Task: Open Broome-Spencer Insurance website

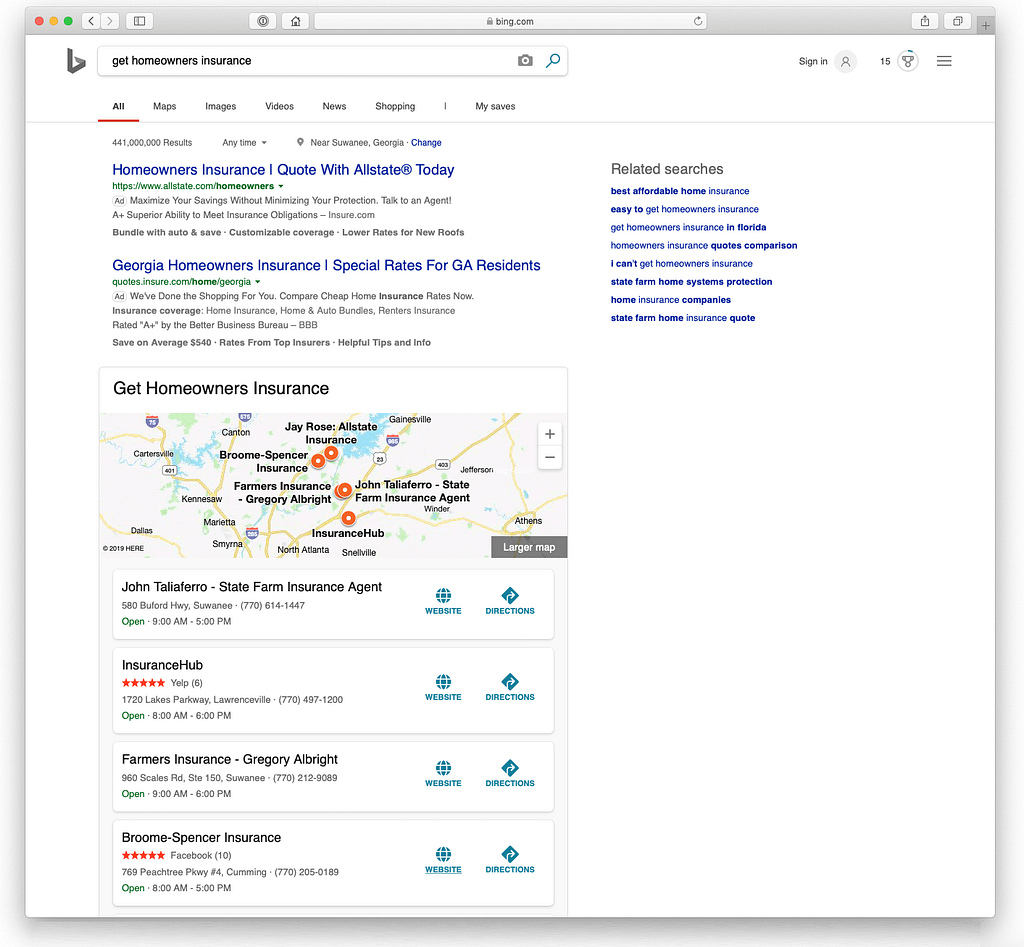Action: pos(443,859)
